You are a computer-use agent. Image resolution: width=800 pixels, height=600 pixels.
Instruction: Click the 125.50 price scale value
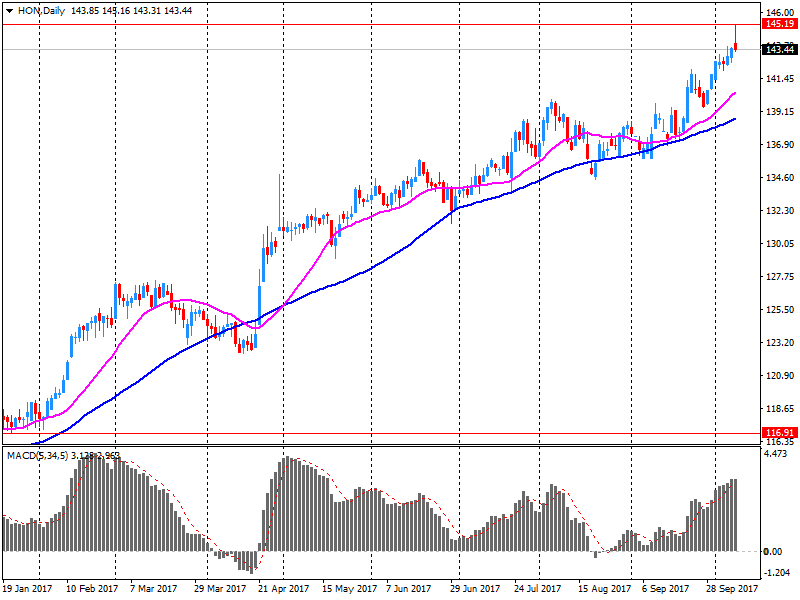(780, 310)
